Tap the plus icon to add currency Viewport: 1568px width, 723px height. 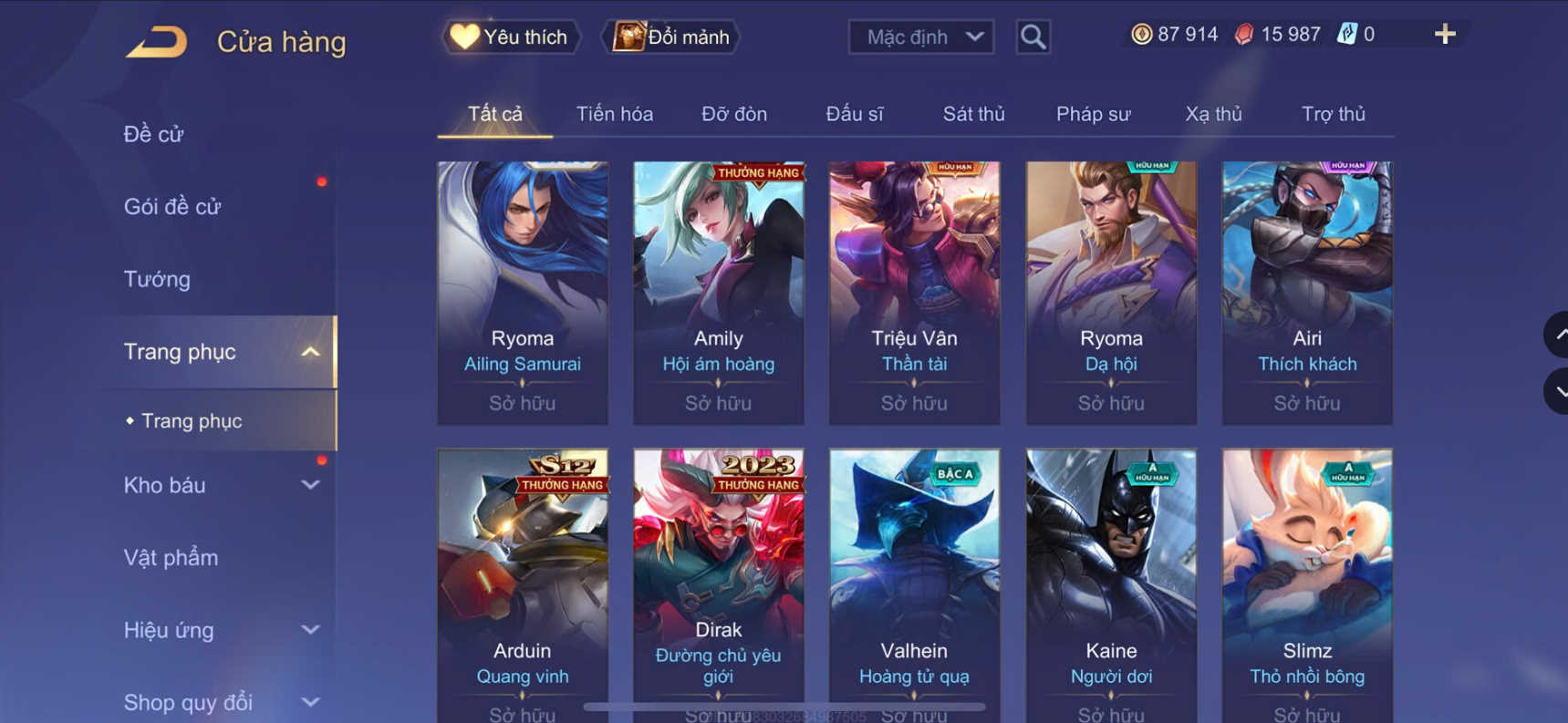1445,35
